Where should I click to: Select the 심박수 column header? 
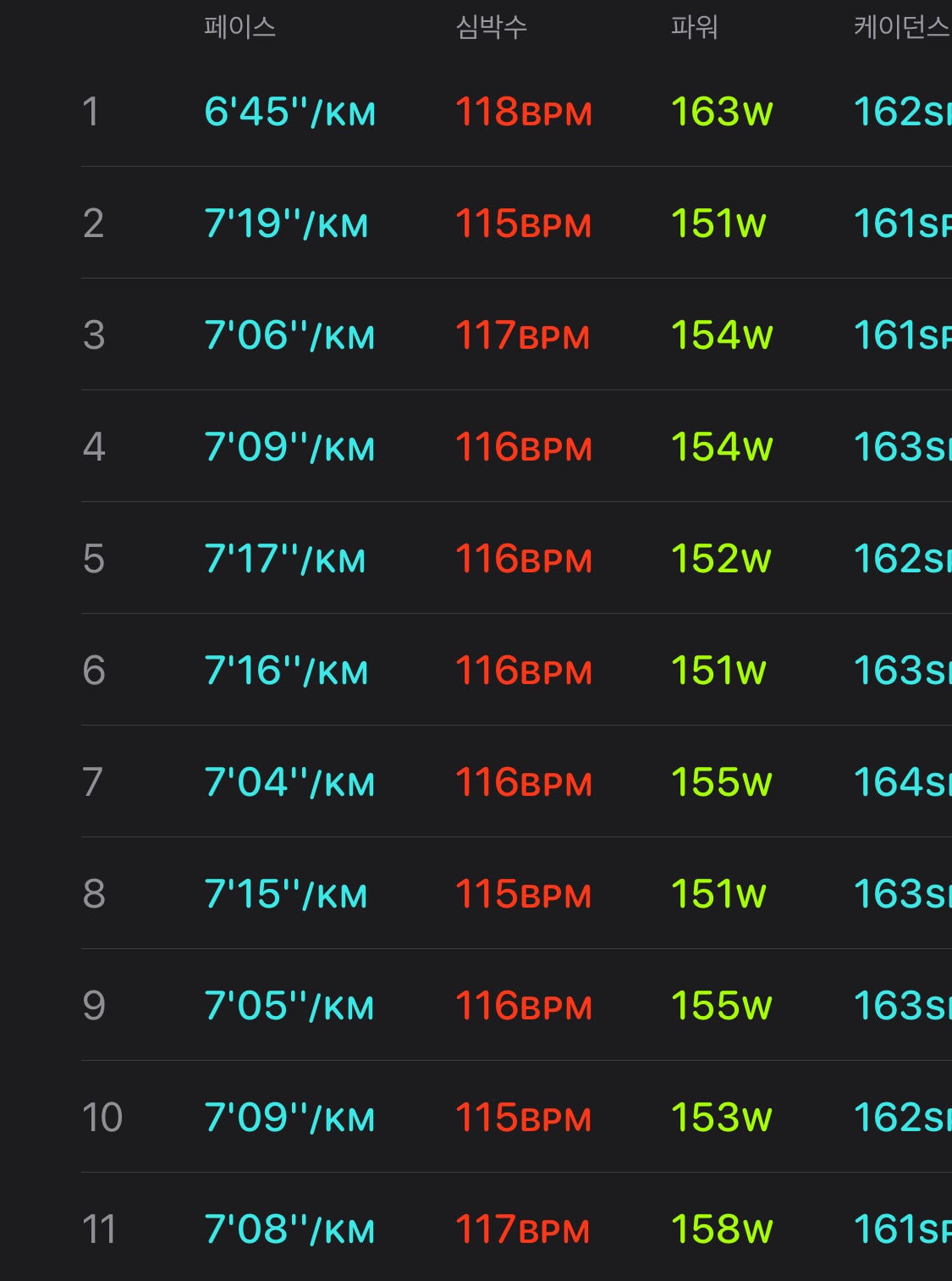[x=491, y=28]
